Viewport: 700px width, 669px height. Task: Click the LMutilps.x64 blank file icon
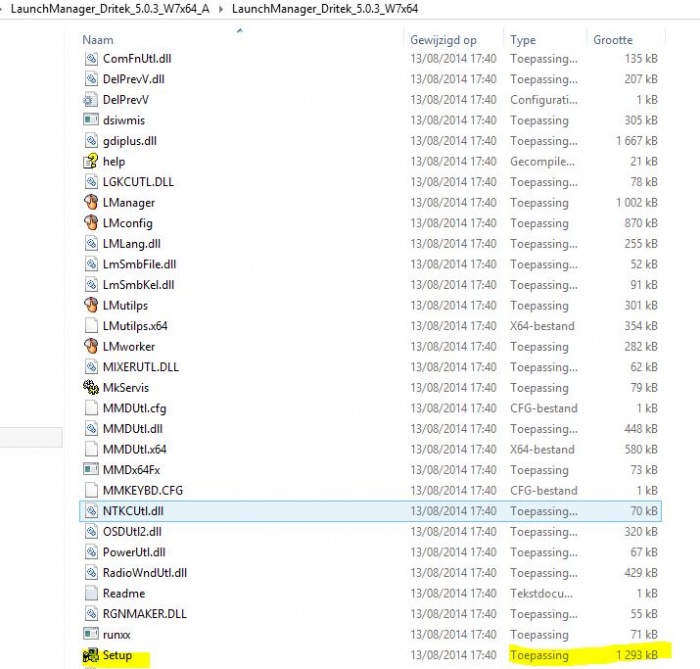(x=91, y=326)
